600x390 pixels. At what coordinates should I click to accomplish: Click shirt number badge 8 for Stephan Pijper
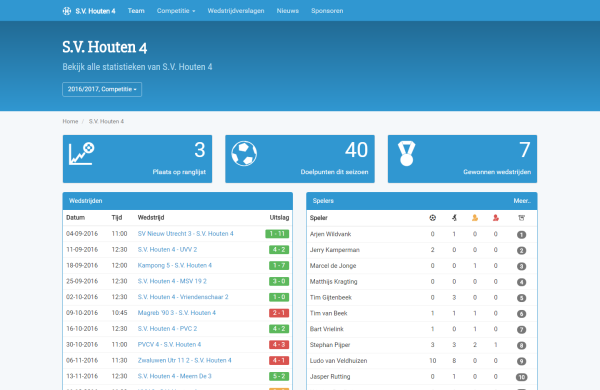[521, 345]
